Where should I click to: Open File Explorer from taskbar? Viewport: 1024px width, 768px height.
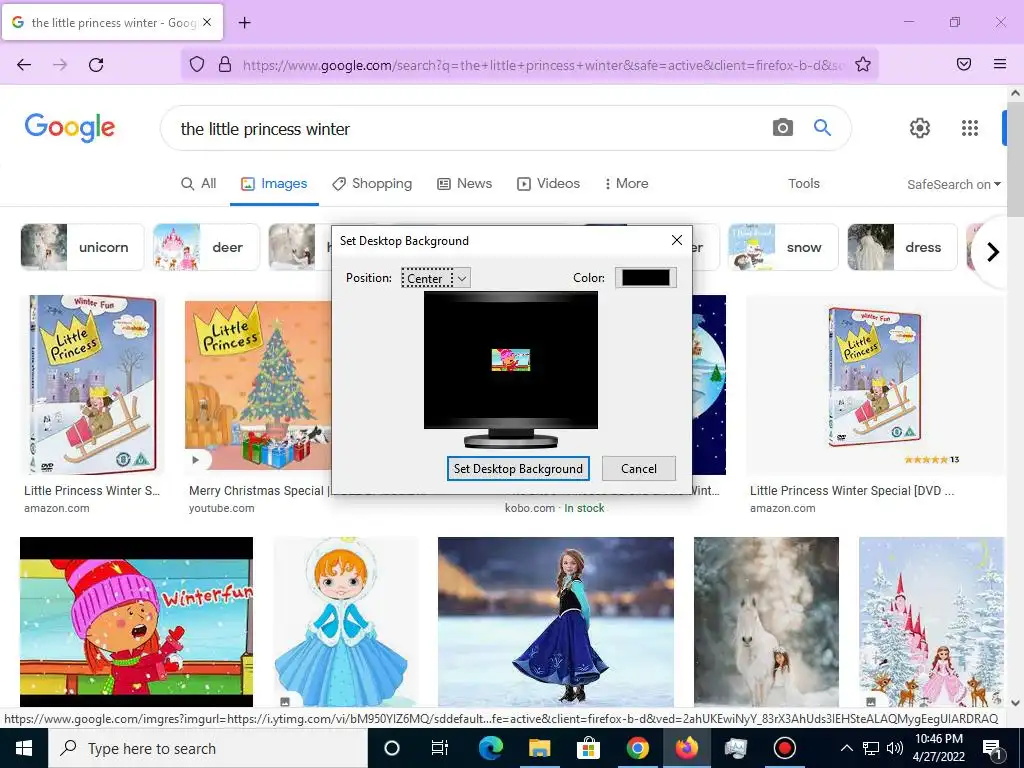point(539,748)
